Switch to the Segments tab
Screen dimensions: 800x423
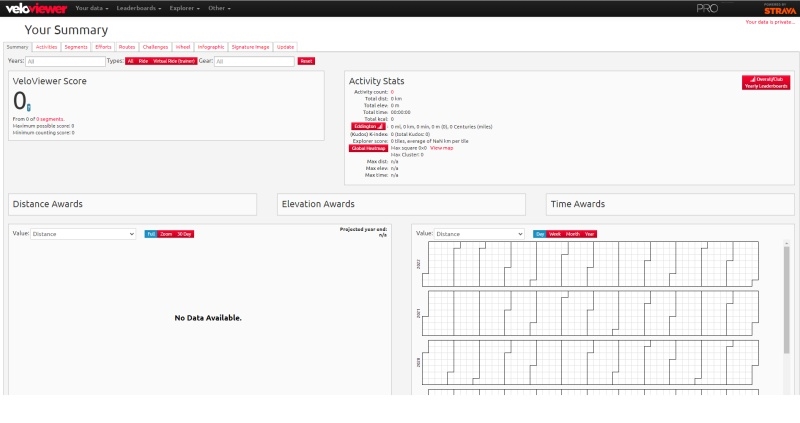76,47
